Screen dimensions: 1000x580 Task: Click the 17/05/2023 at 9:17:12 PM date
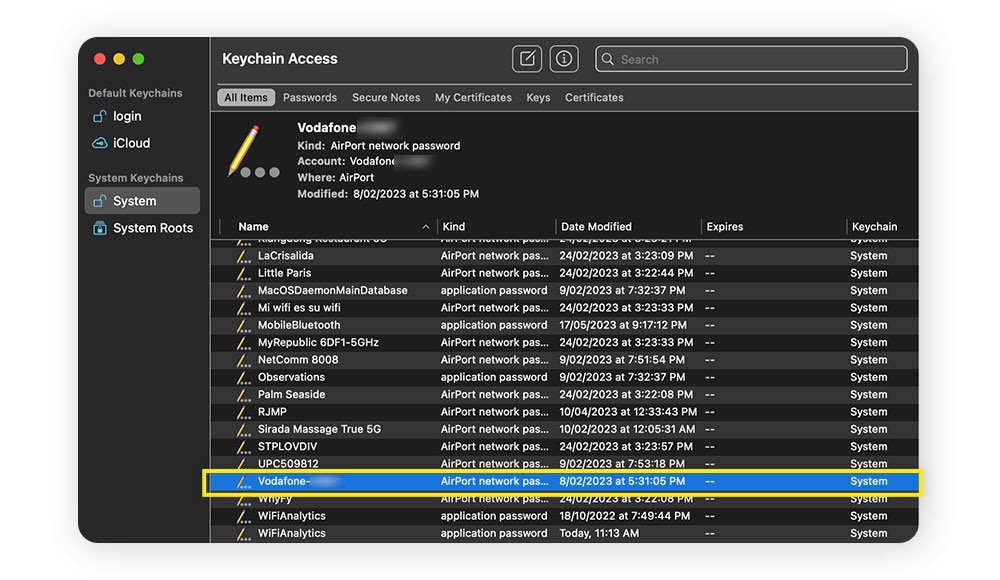(623, 325)
